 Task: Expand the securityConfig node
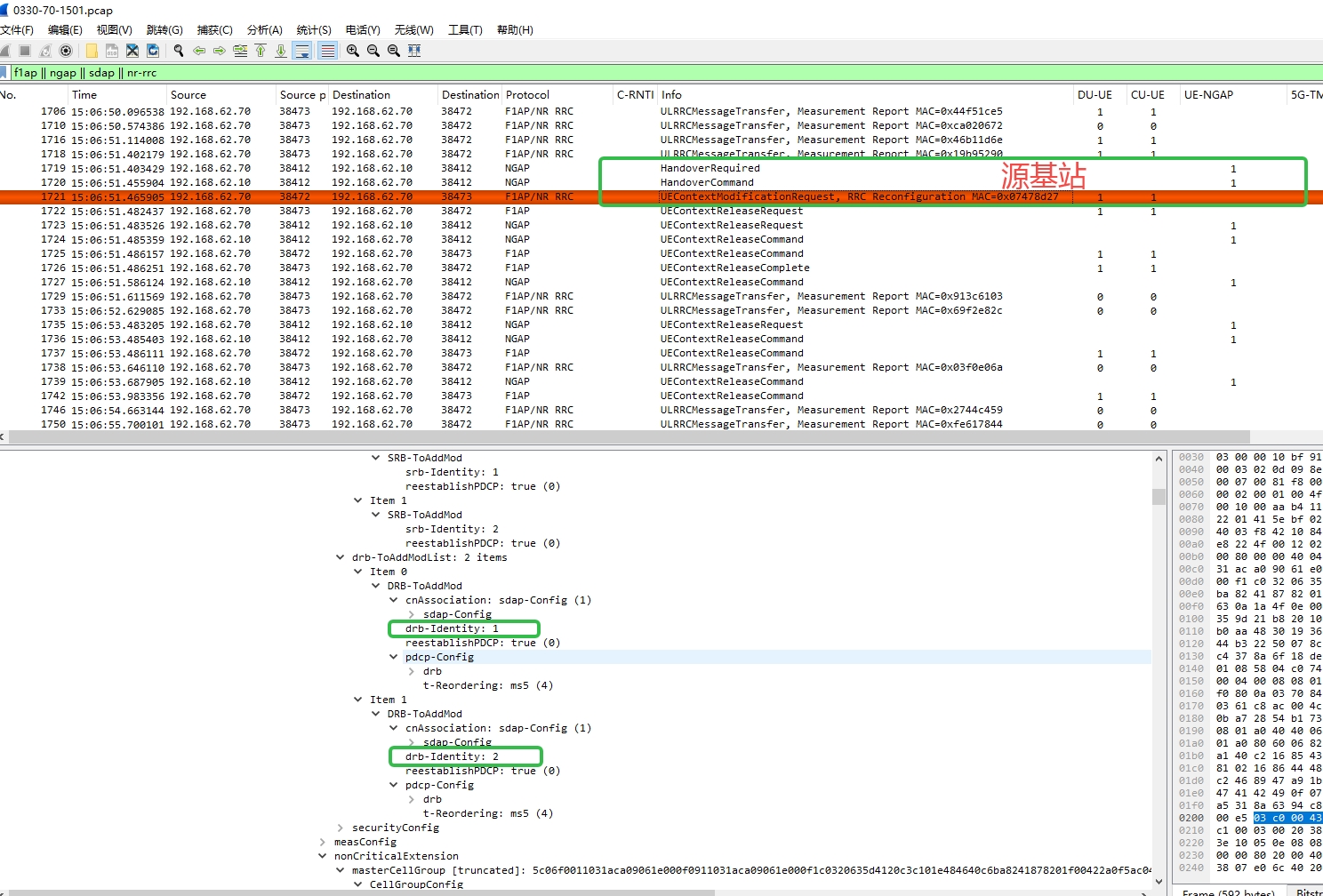coord(341,828)
